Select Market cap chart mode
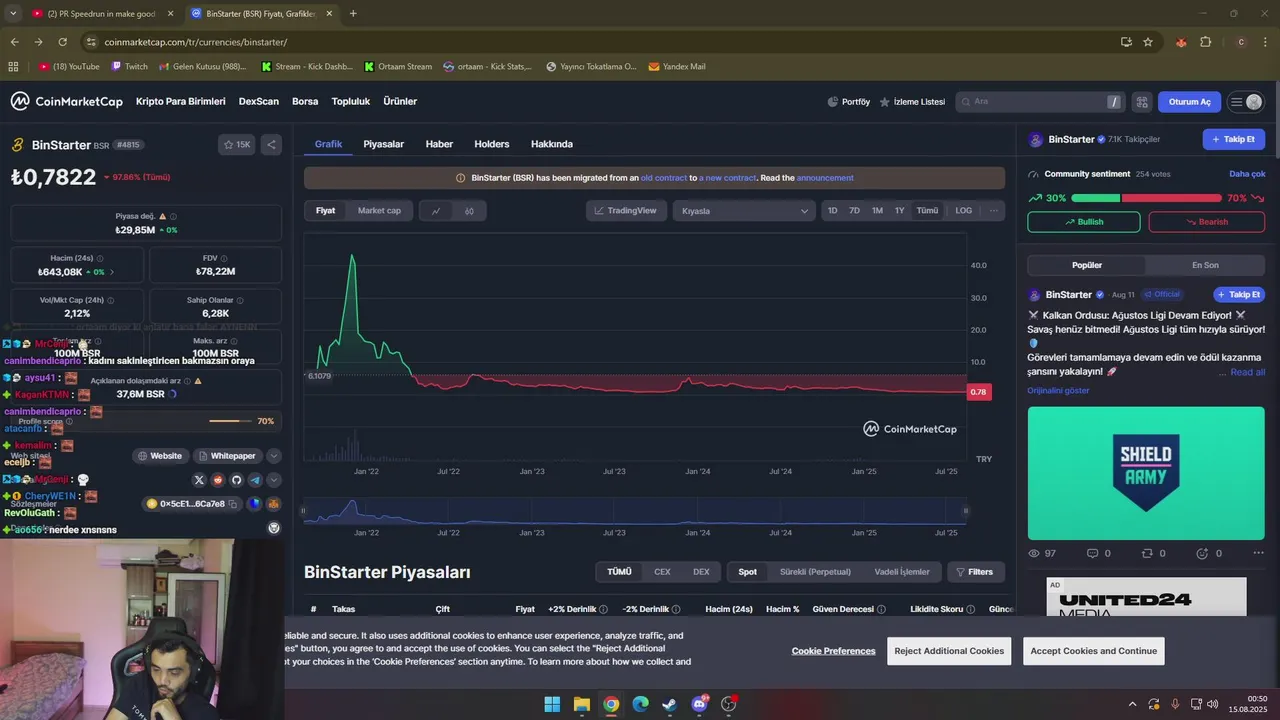The height and width of the screenshot is (720, 1280). (379, 211)
